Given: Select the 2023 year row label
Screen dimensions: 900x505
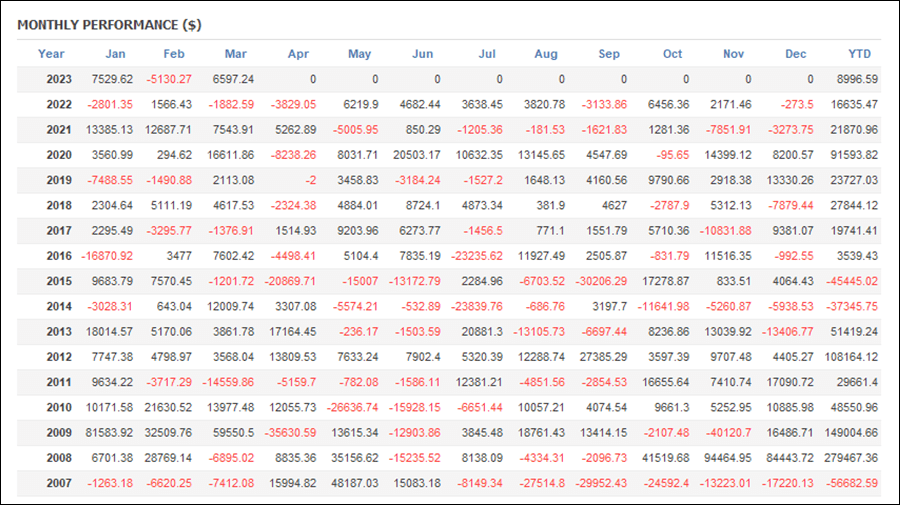Looking at the screenshot, I should (x=59, y=79).
